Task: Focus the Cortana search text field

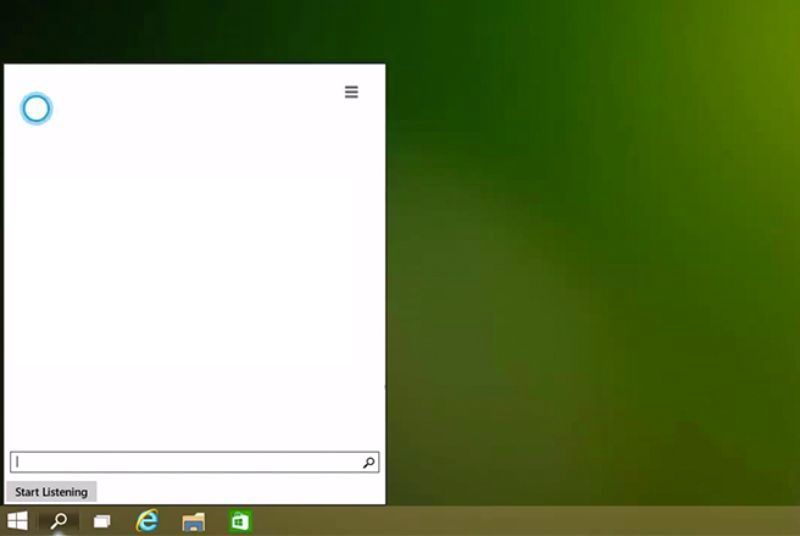Action: [186, 462]
